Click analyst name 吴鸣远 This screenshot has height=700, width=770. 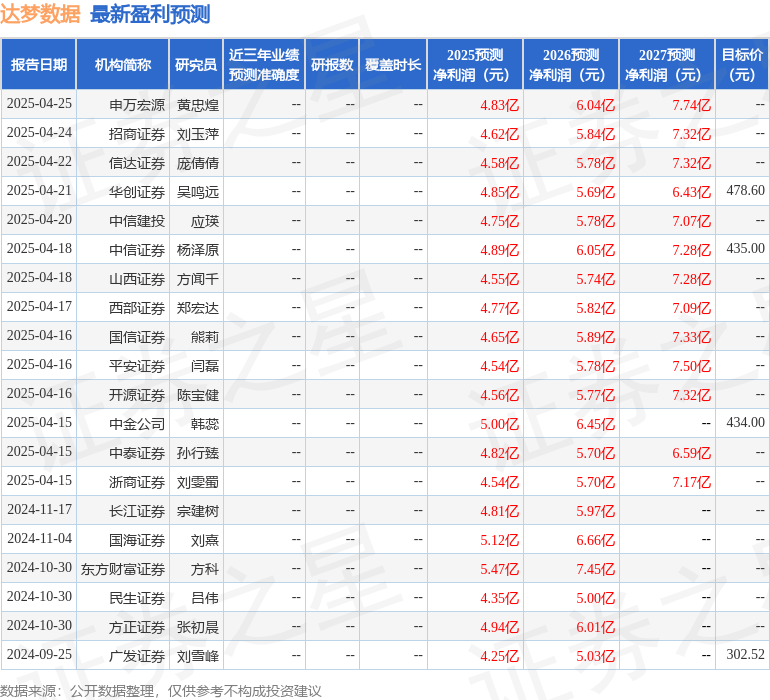[x=198, y=192]
